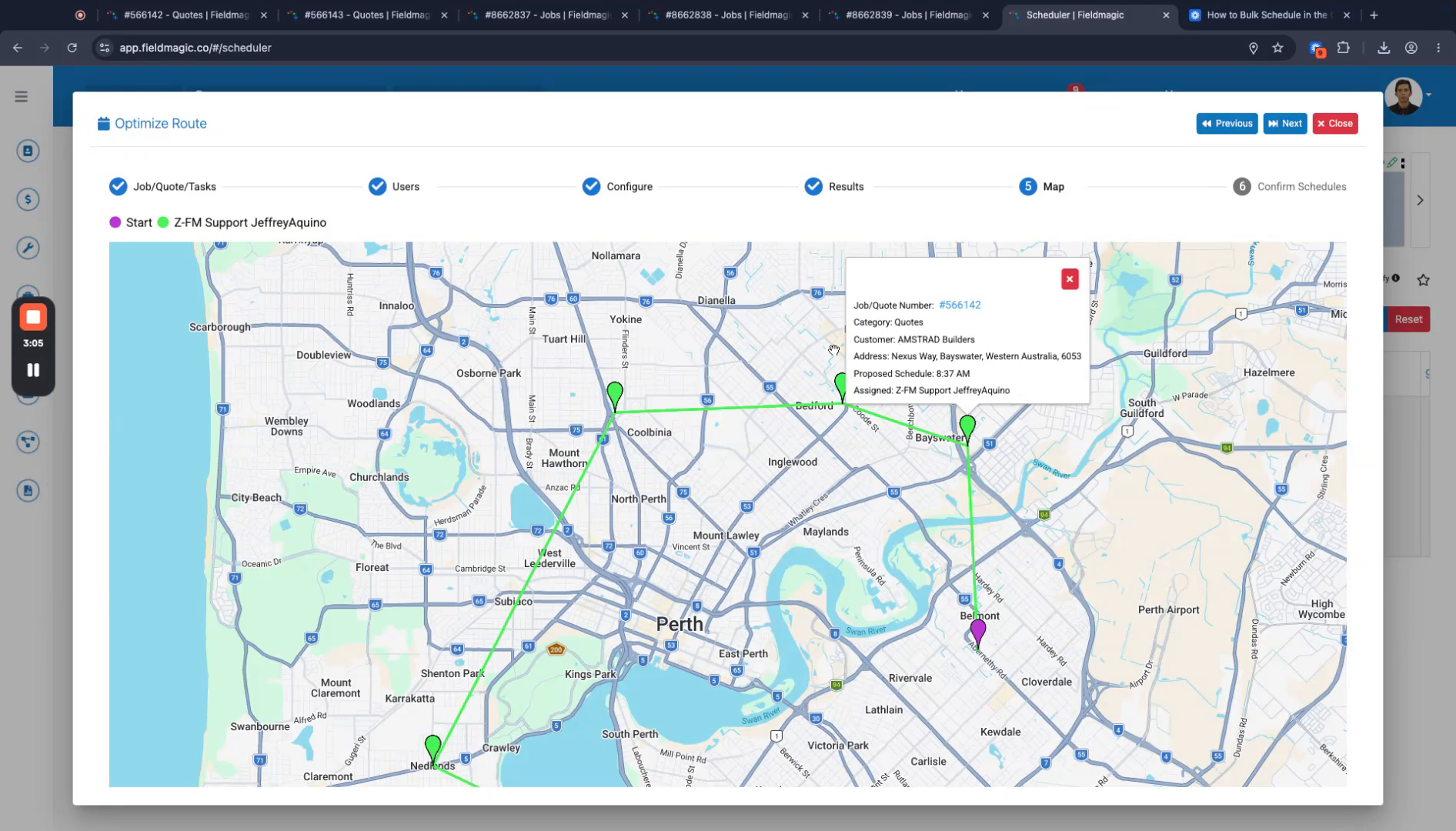The height and width of the screenshot is (831, 1456).
Task: Expand right chevron arrow in scheduler
Action: click(1420, 200)
